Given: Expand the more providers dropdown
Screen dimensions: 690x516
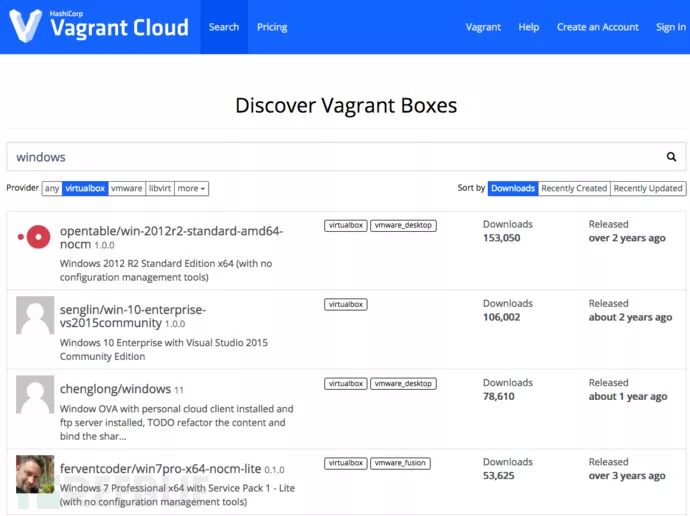Looking at the screenshot, I should (192, 188).
